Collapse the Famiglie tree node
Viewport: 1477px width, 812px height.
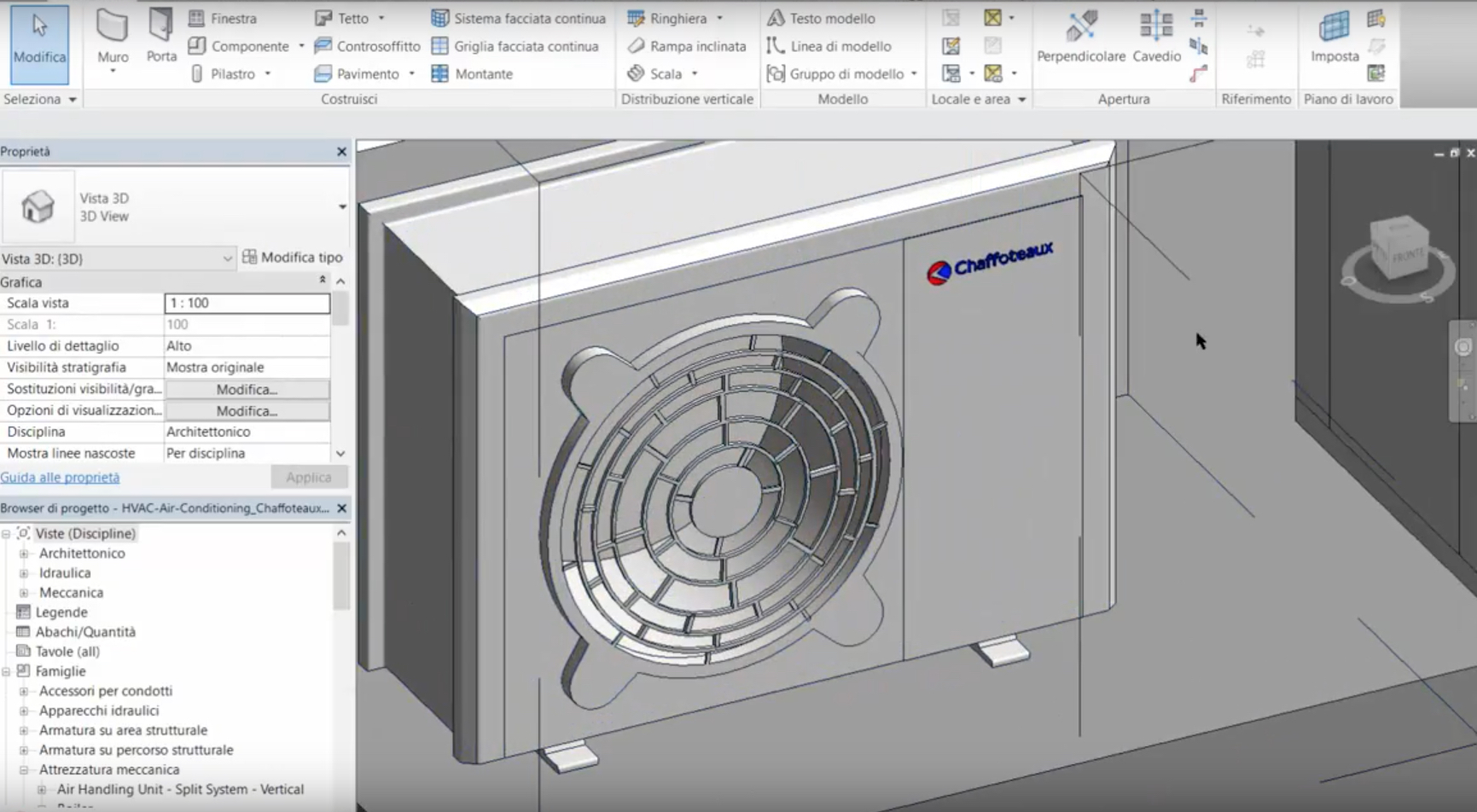[x=7, y=671]
